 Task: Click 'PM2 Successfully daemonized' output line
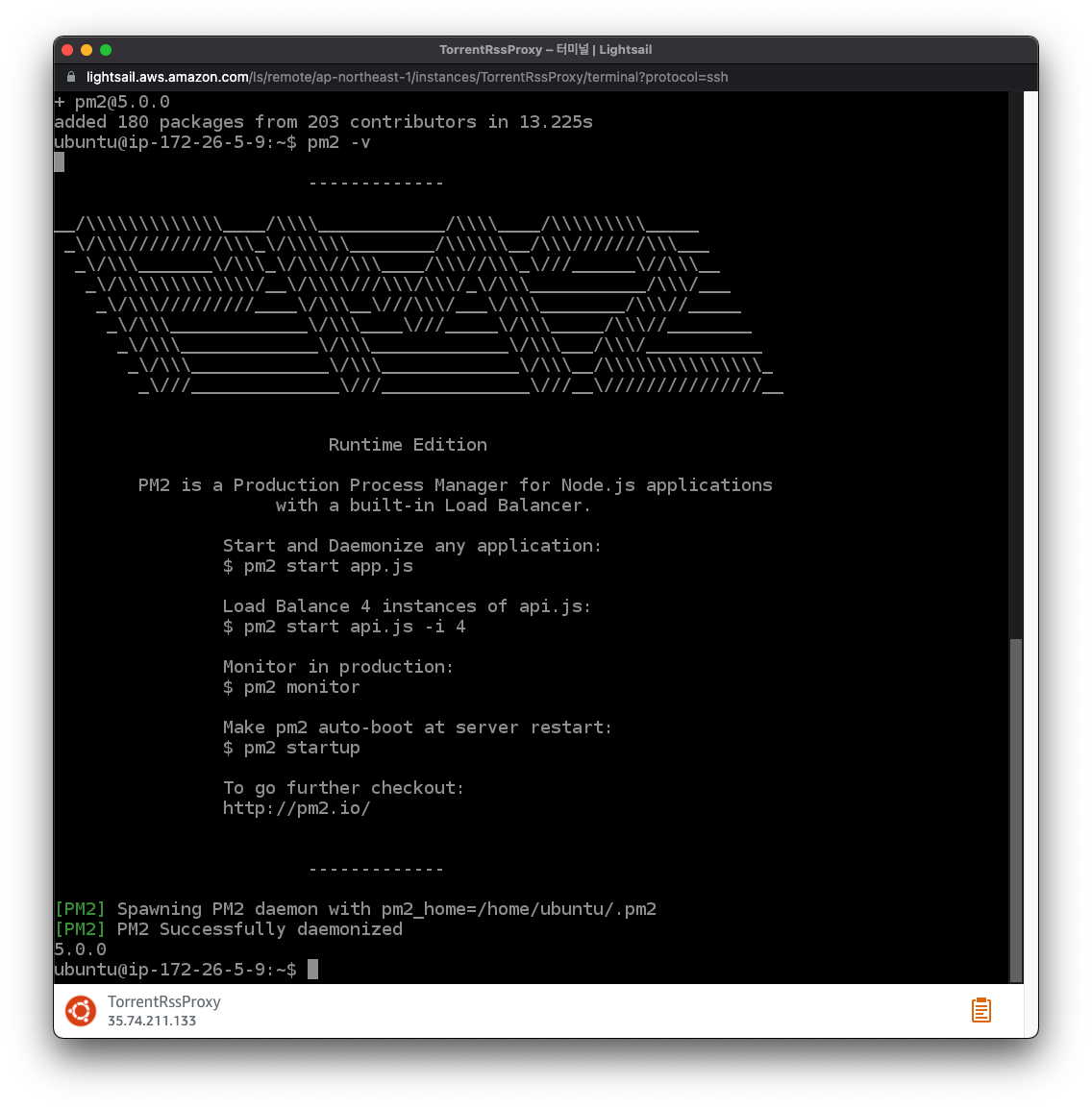pos(229,929)
